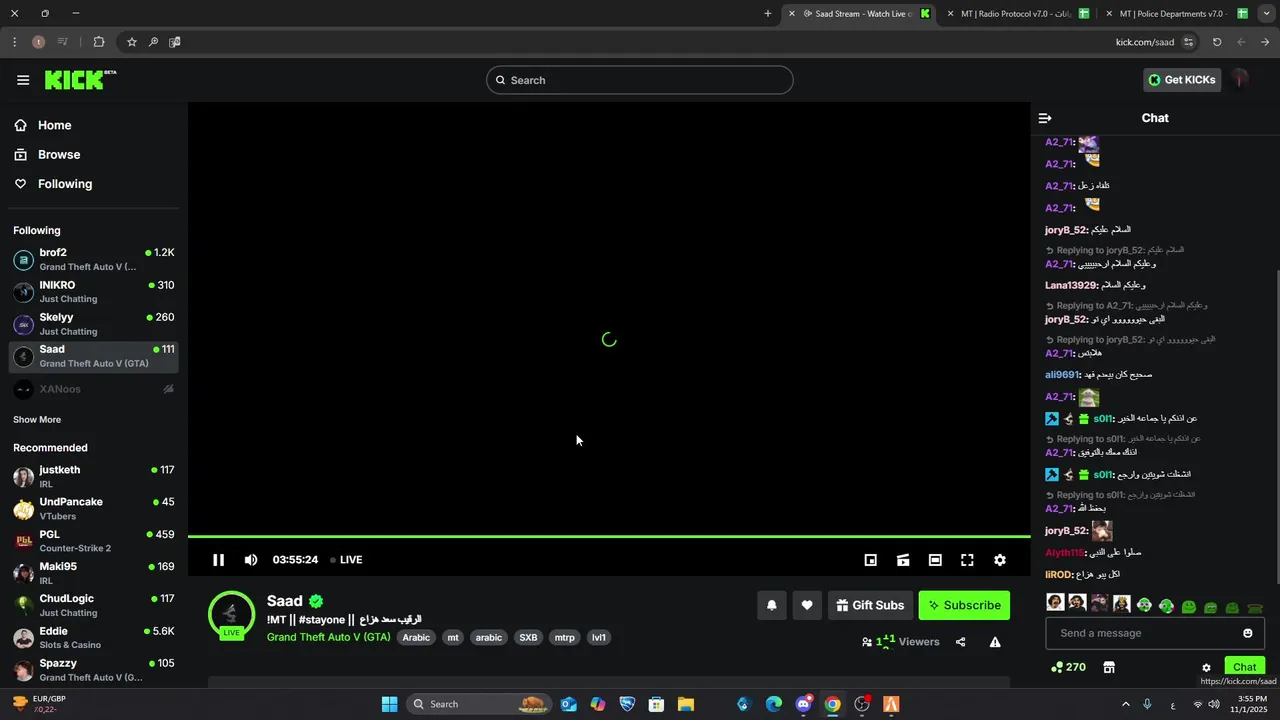This screenshot has width=1280, height=720.
Task: Toggle notification bell for Saad
Action: [x=771, y=605]
